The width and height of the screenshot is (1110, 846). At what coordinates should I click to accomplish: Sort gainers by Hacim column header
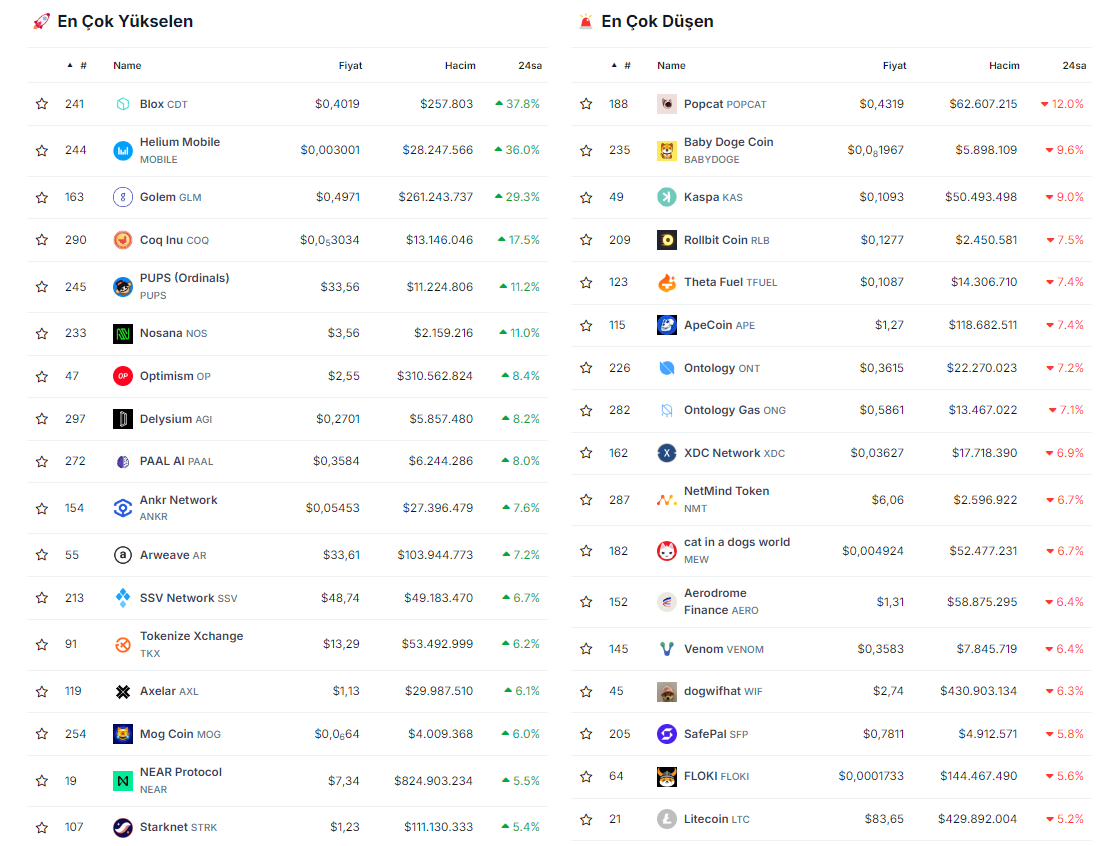coord(460,66)
